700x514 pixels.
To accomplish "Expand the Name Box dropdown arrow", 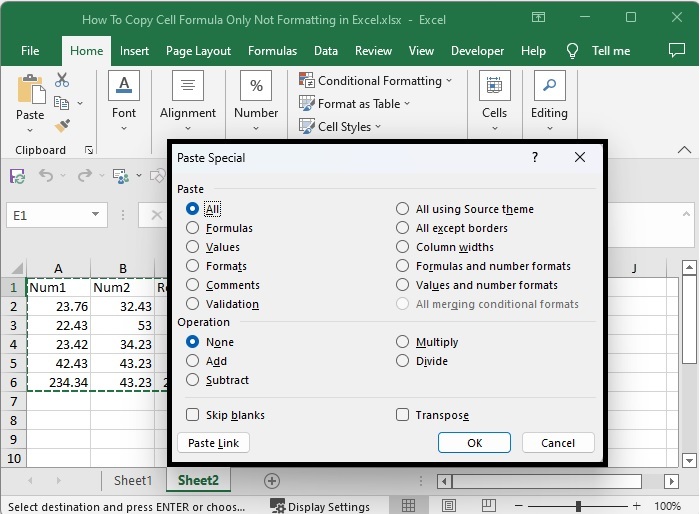I will [x=96, y=215].
